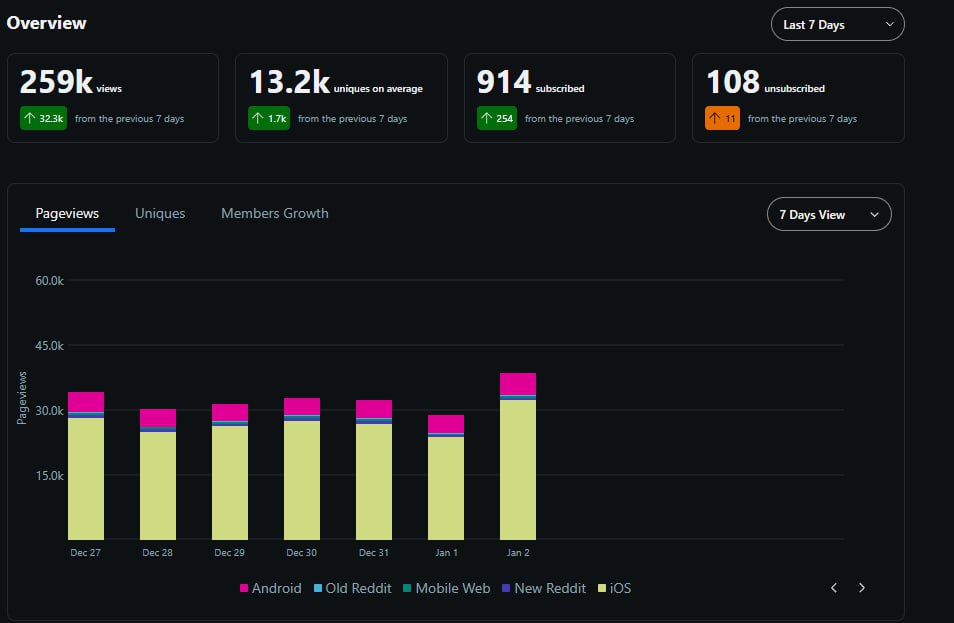Toggle Mobile Web series in legend

(x=447, y=588)
